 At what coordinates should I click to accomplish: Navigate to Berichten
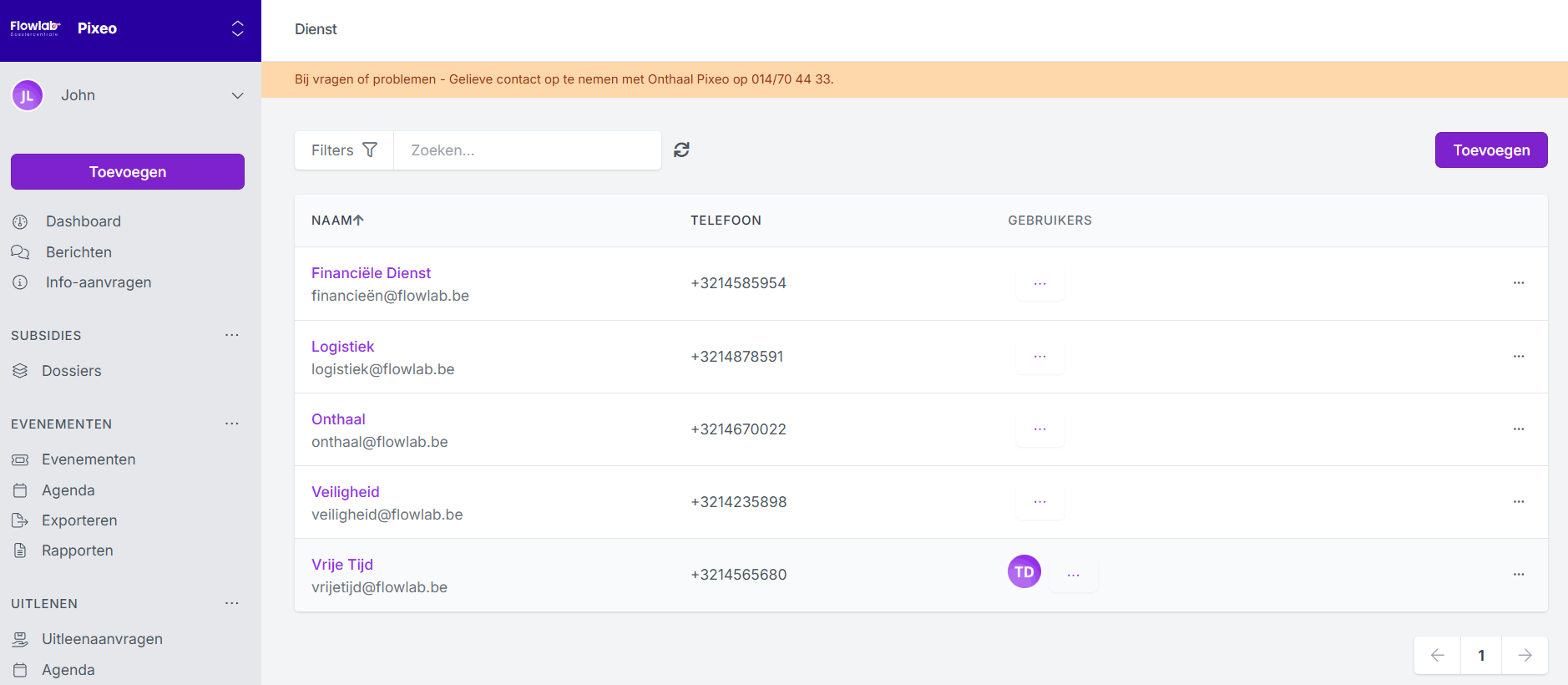(x=78, y=252)
